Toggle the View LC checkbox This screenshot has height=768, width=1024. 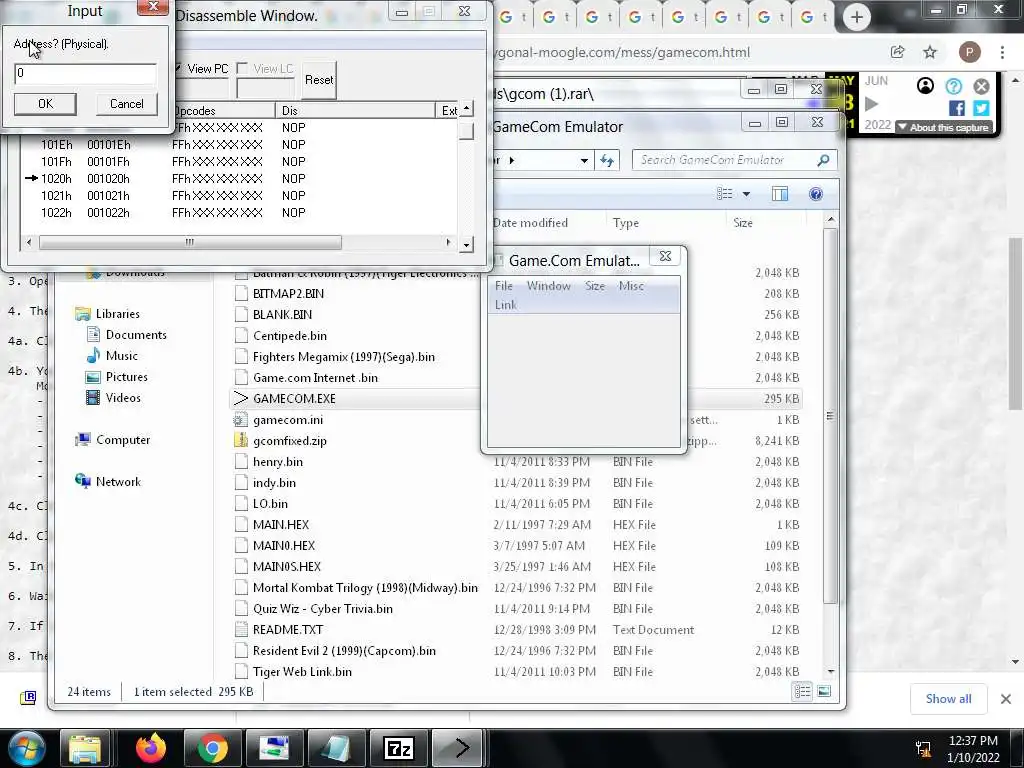(x=242, y=68)
